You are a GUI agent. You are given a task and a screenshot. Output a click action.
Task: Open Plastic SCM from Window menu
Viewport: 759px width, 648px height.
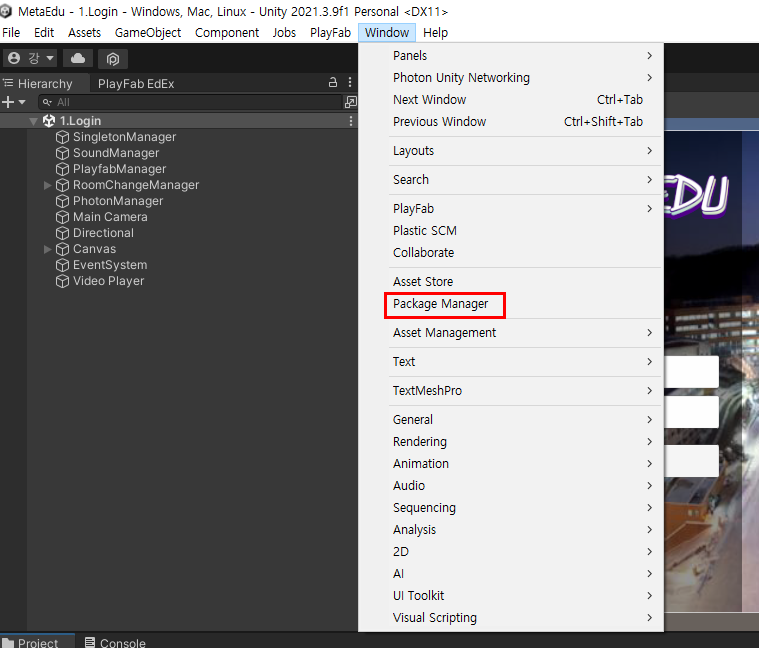point(511,230)
